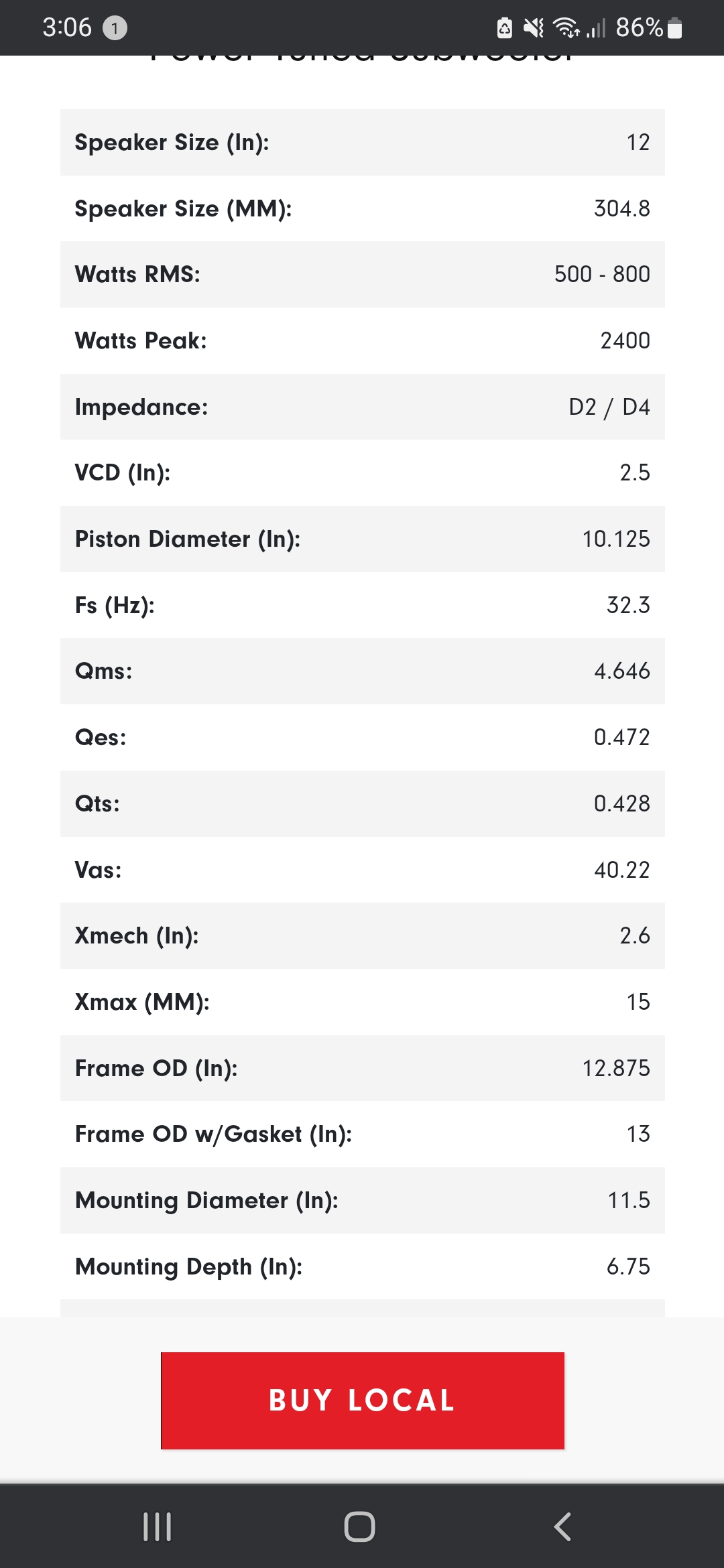This screenshot has width=724, height=1568.
Task: Open recent apps navigation icon
Action: [158, 1526]
